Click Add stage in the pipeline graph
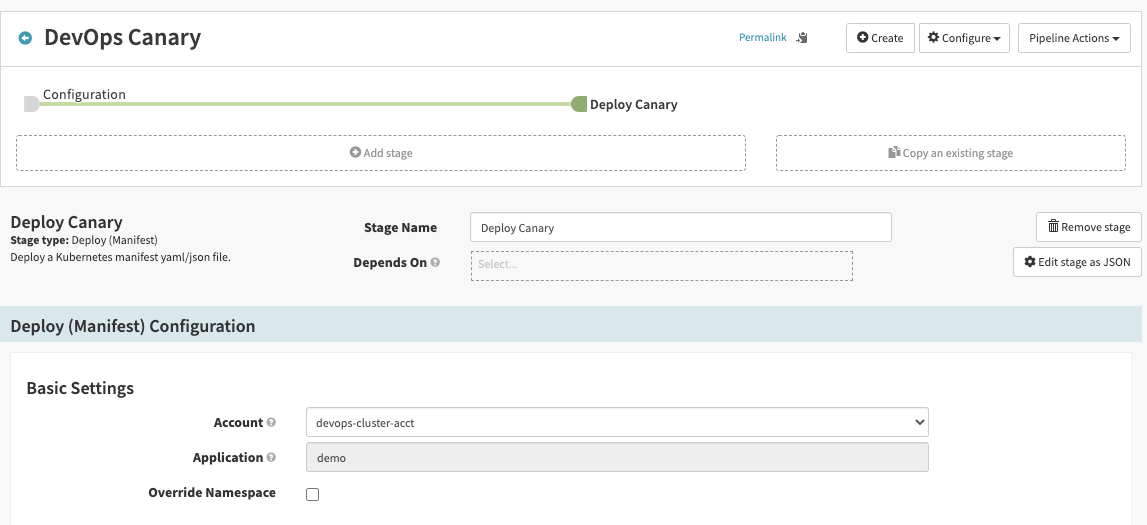Viewport: 1147px width, 525px height. coord(381,153)
